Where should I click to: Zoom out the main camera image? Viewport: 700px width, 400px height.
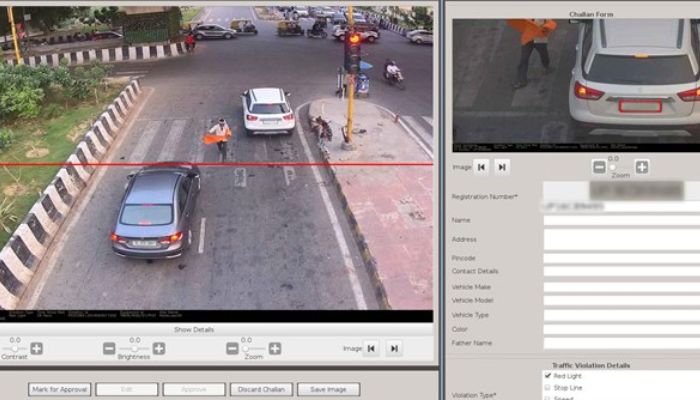[x=232, y=348]
